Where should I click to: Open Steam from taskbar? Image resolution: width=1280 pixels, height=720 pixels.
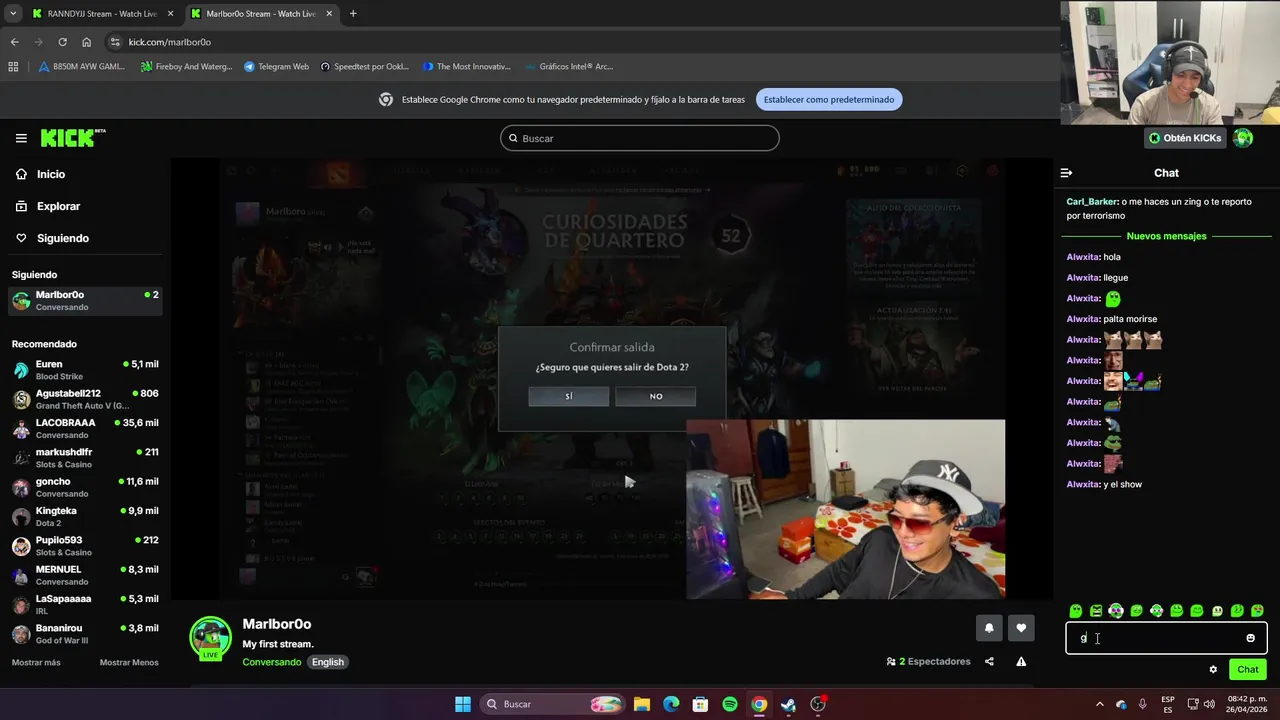(x=789, y=704)
